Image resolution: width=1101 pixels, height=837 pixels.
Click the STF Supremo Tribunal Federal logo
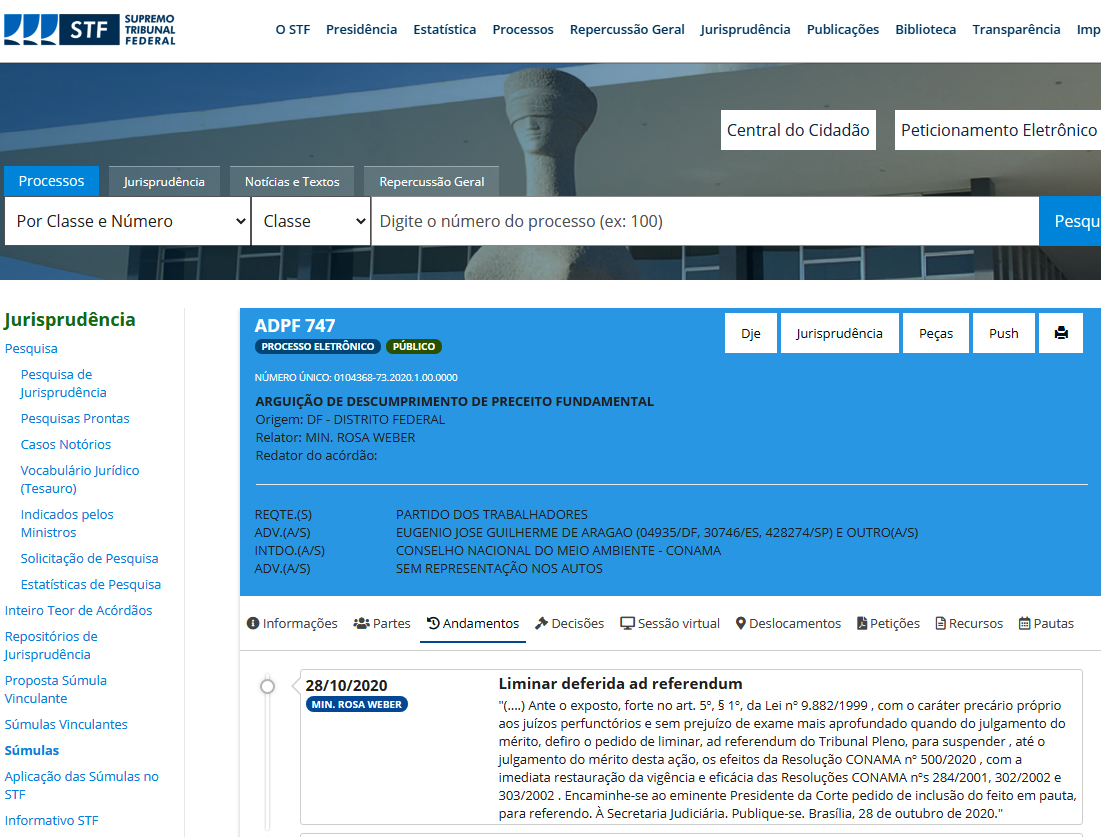pos(90,29)
